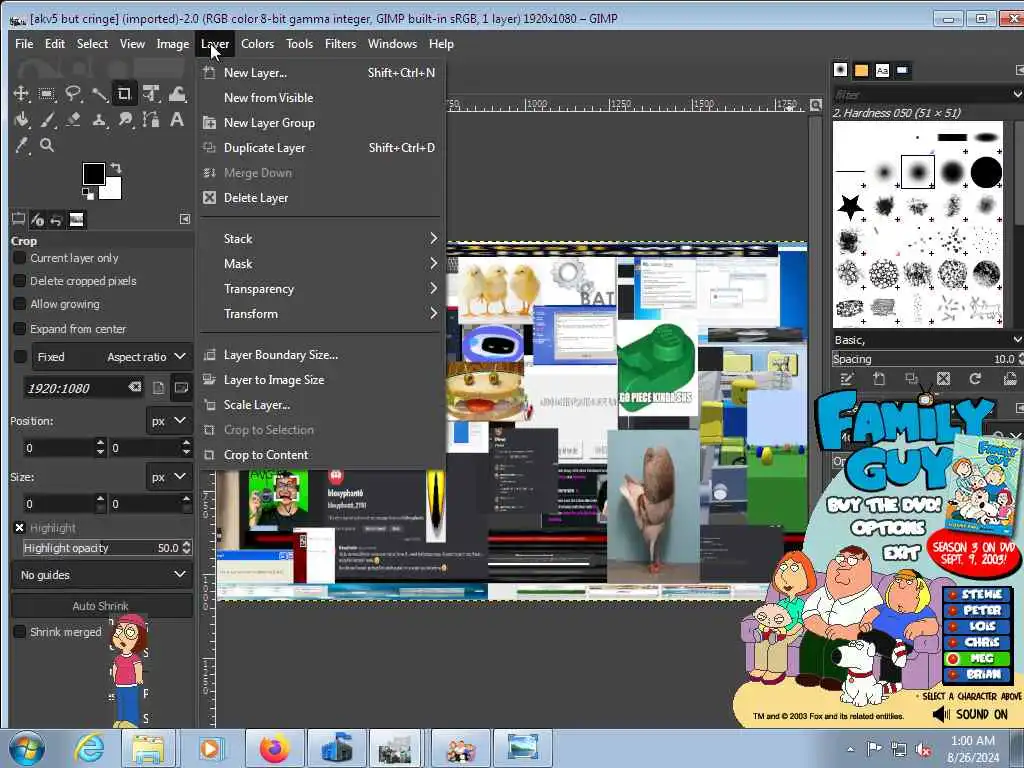Image resolution: width=1024 pixels, height=768 pixels.
Task: Select the Fuzzy Select wand tool
Action: click(x=99, y=94)
